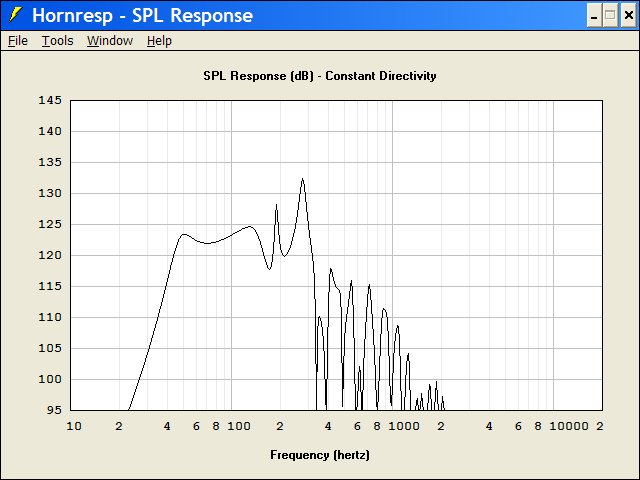
Task: Click the 140 dB y-axis label
Action: coord(50,131)
